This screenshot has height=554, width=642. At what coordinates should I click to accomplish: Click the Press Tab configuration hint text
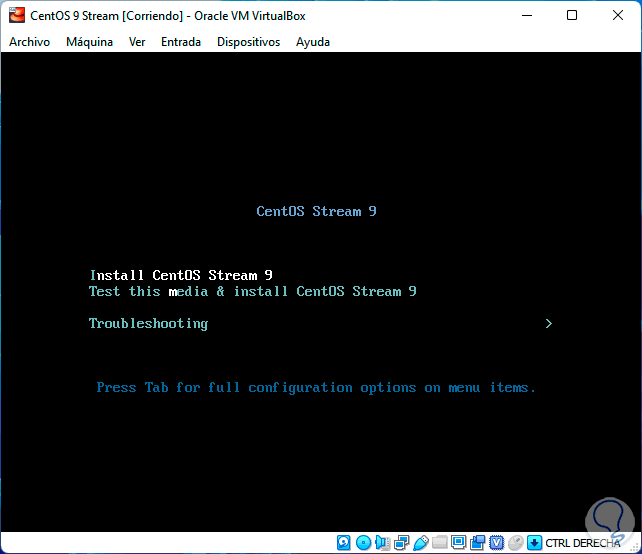tap(316, 387)
